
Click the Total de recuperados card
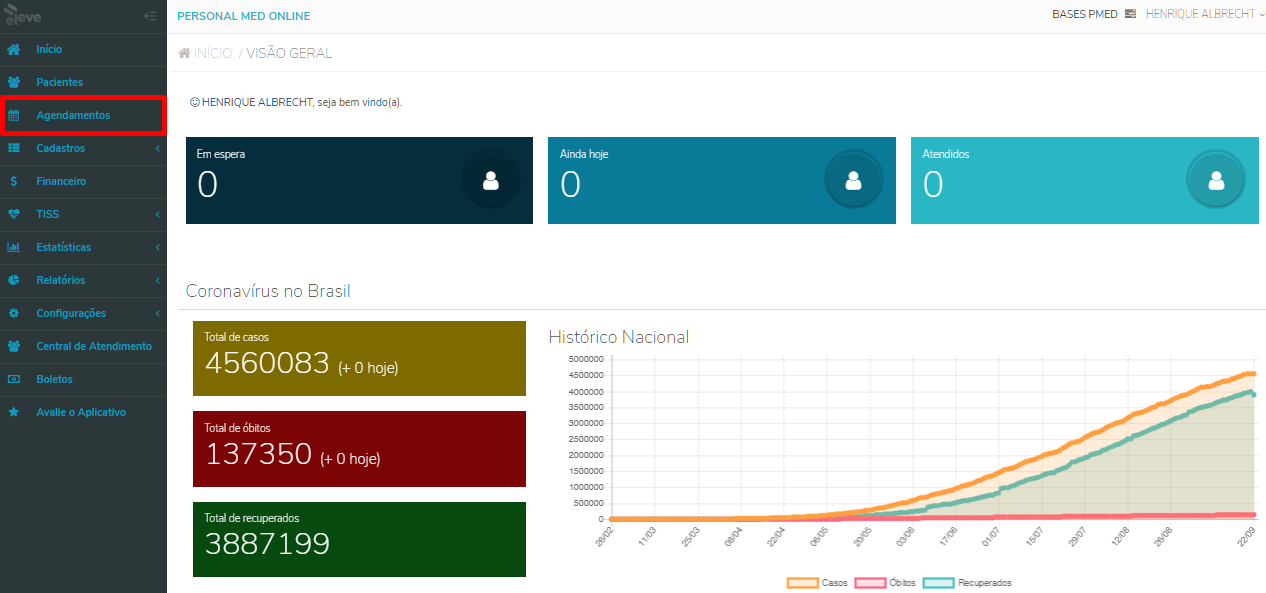pos(359,539)
